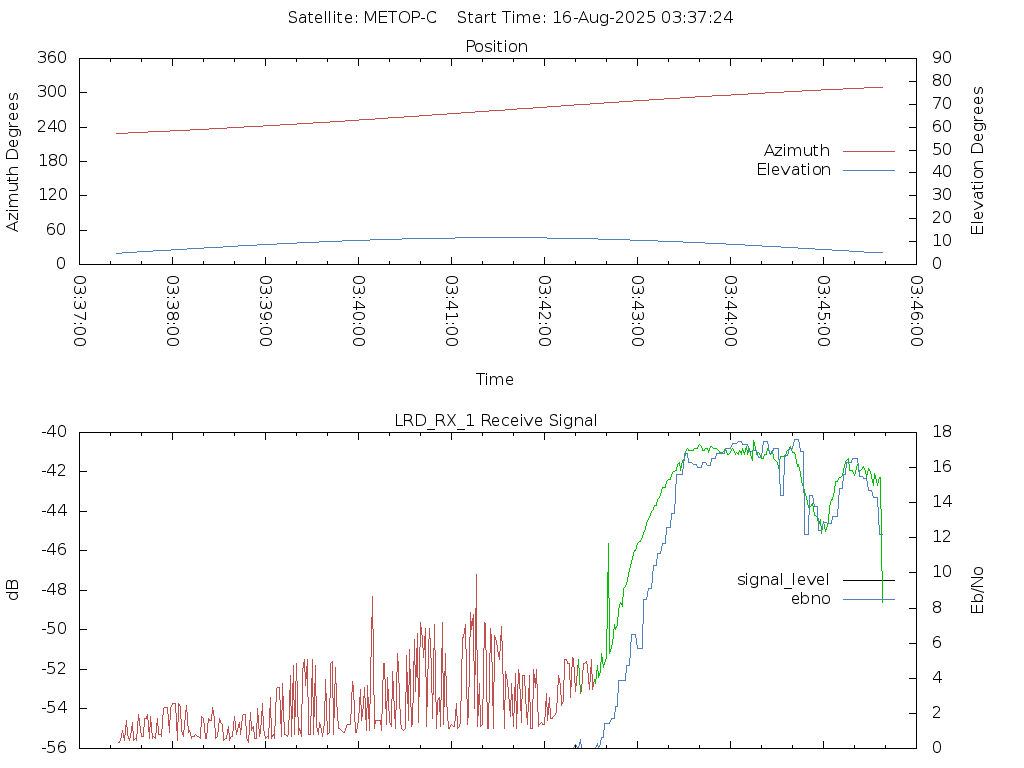This screenshot has height=768, width=1024.
Task: Click the -56 dB tick label
Action: tap(54, 748)
